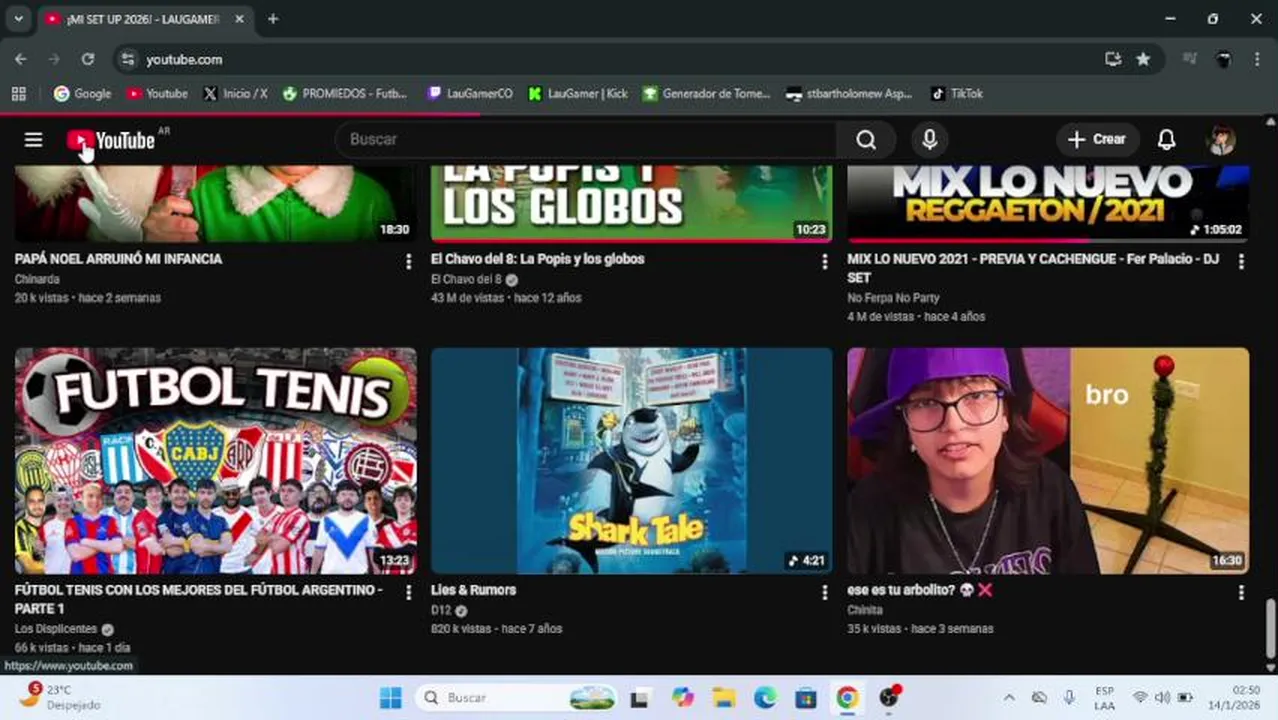Viewport: 1278px width, 720px height.
Task: Bookmark this page with the star
Action: pyautogui.click(x=1143, y=59)
